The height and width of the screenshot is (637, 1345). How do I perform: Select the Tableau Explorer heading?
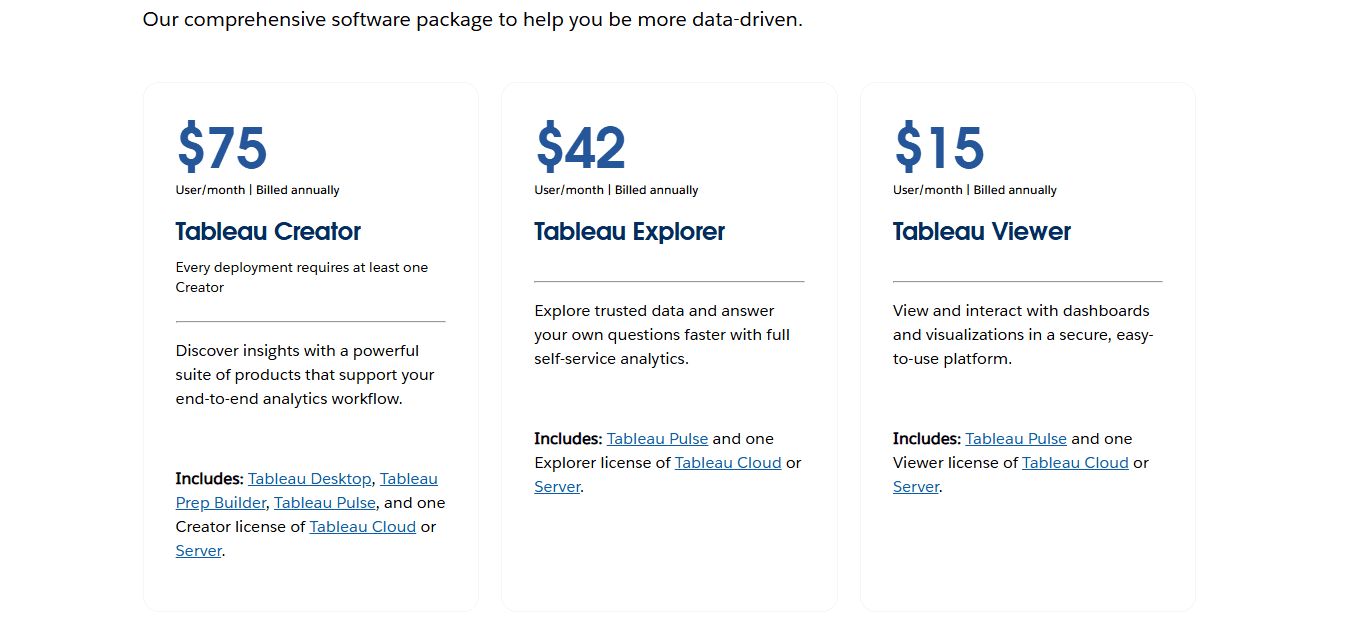(x=628, y=231)
